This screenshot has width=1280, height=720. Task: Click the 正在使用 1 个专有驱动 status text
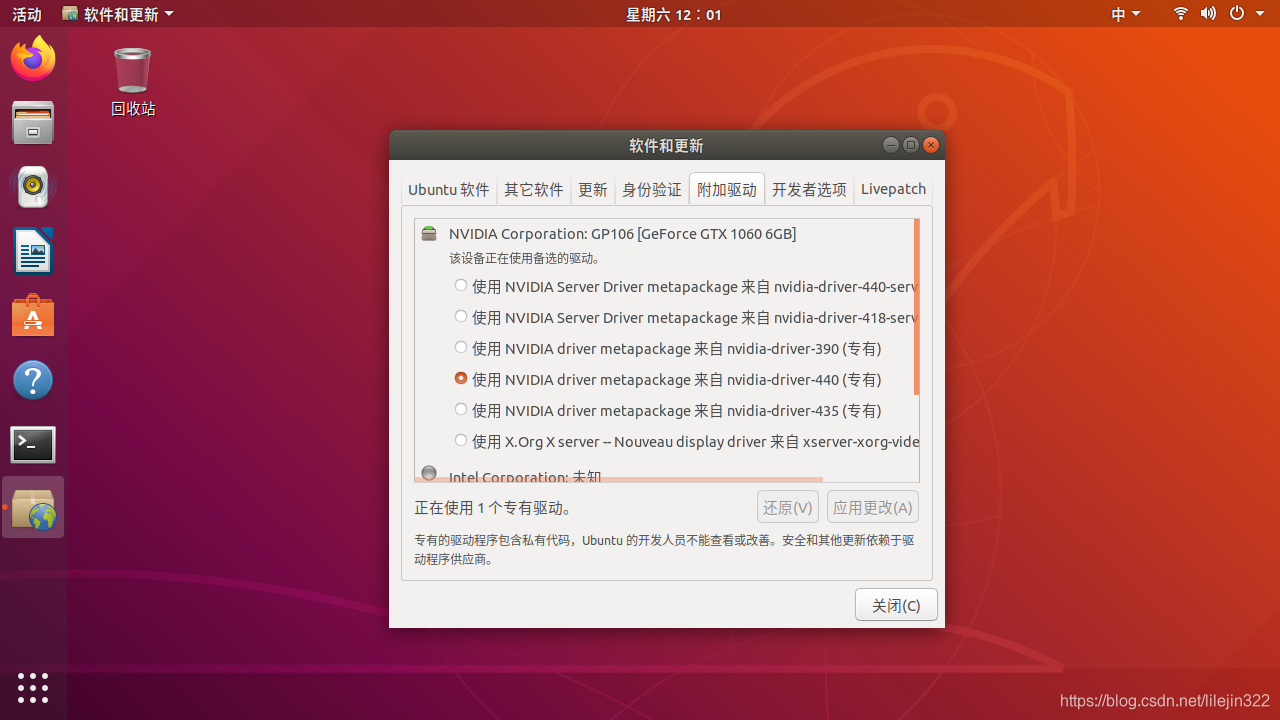click(x=493, y=508)
